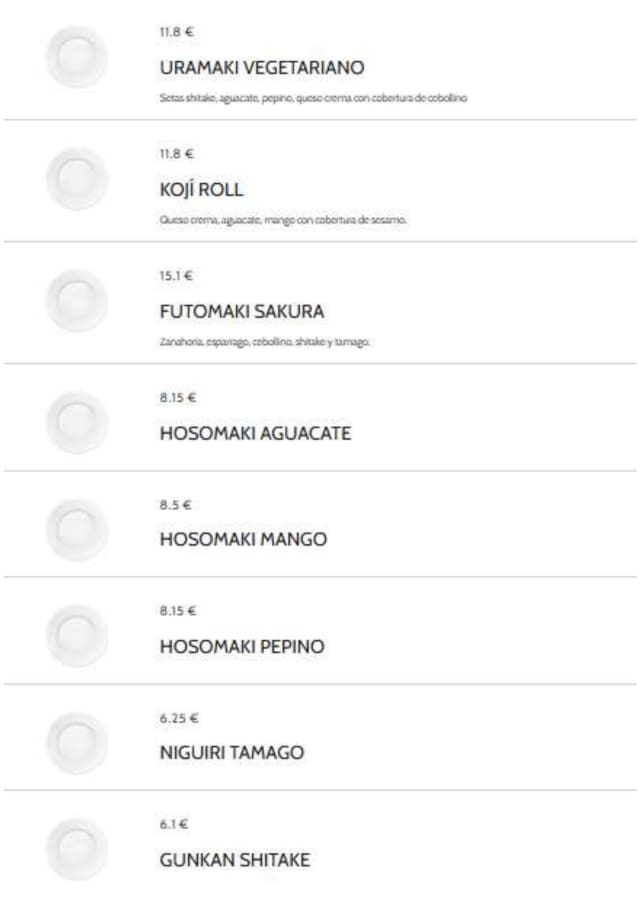The height and width of the screenshot is (906, 640).
Task: Click the 15.1 € price label
Action: coord(176,276)
